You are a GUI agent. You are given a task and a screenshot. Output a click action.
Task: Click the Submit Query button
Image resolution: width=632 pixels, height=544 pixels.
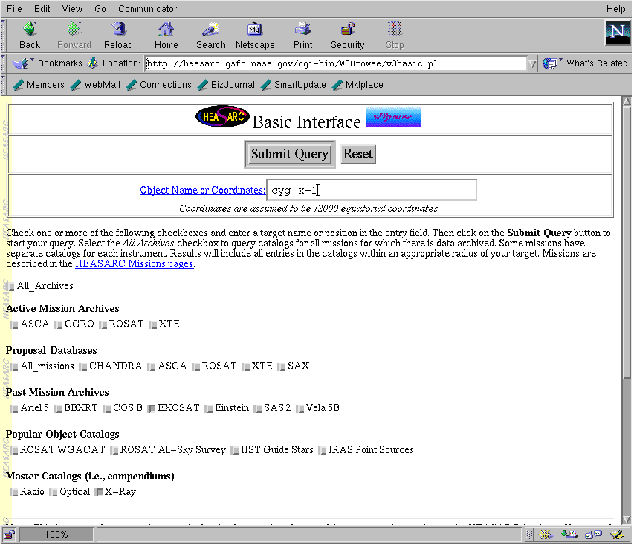pos(289,154)
